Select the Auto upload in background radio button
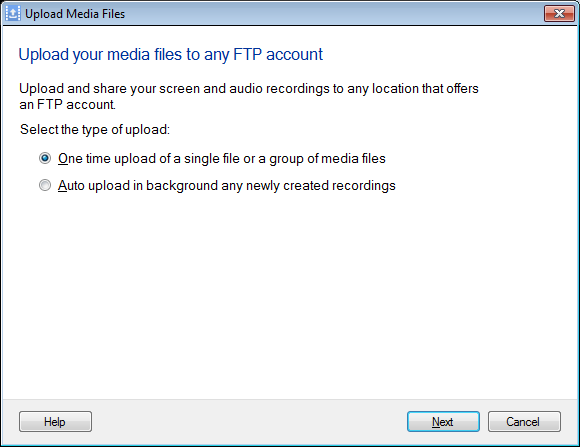 pyautogui.click(x=45, y=185)
